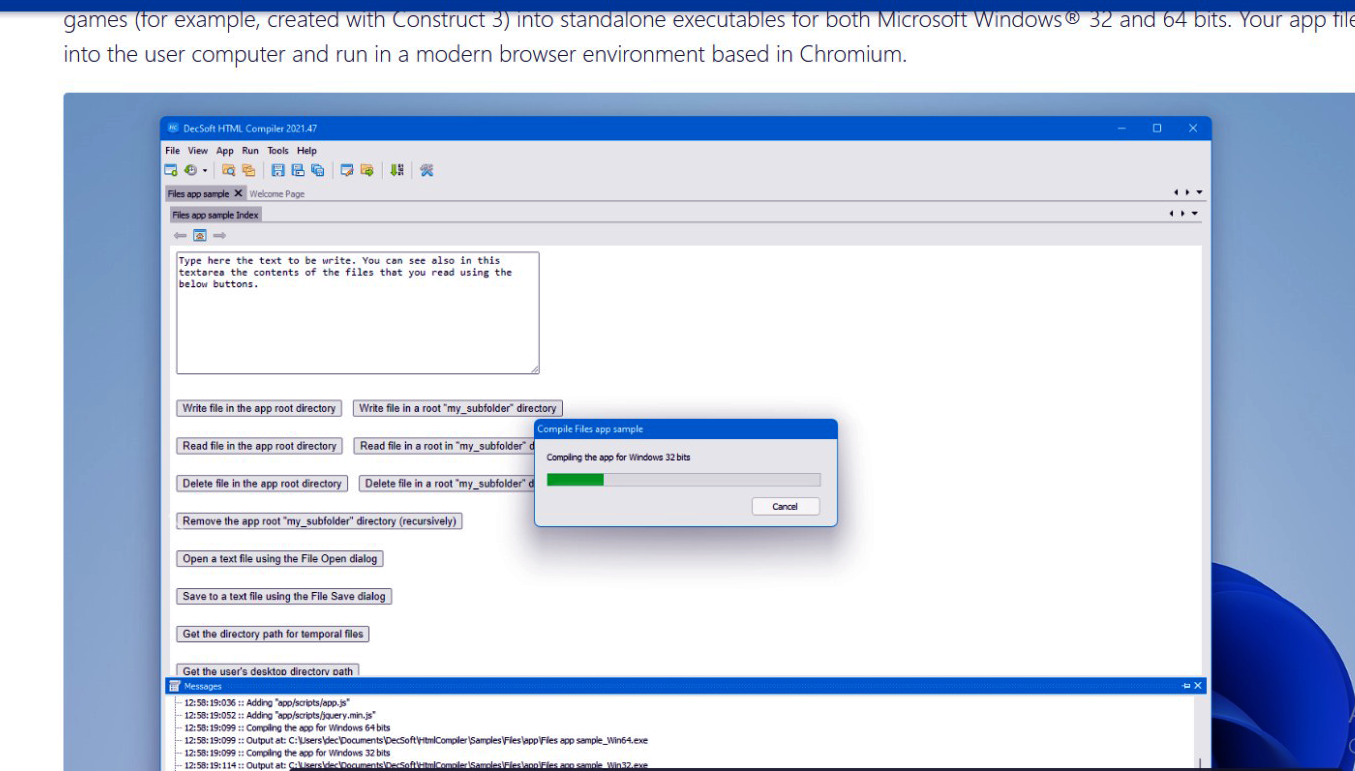This screenshot has width=1355, height=771.
Task: Click Delete file in a root "my_subfolder" button
Action: pyautogui.click(x=447, y=483)
